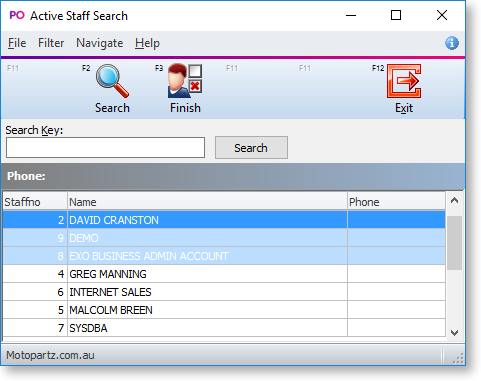
Task: Click the scrollbar down arrow
Action: (x=454, y=332)
